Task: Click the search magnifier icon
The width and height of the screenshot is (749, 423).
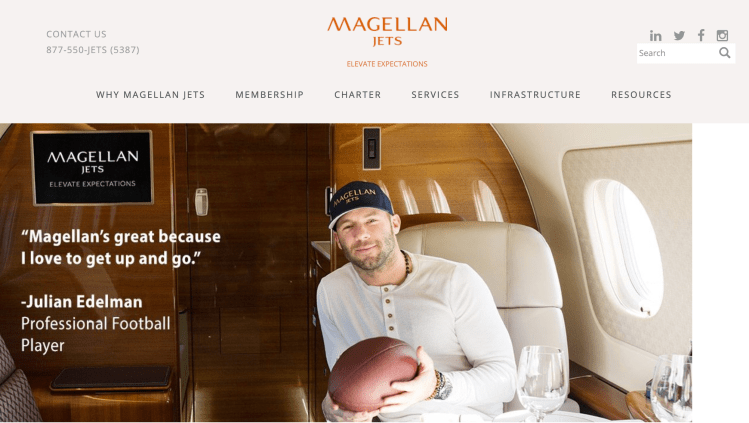Action: 725,53
